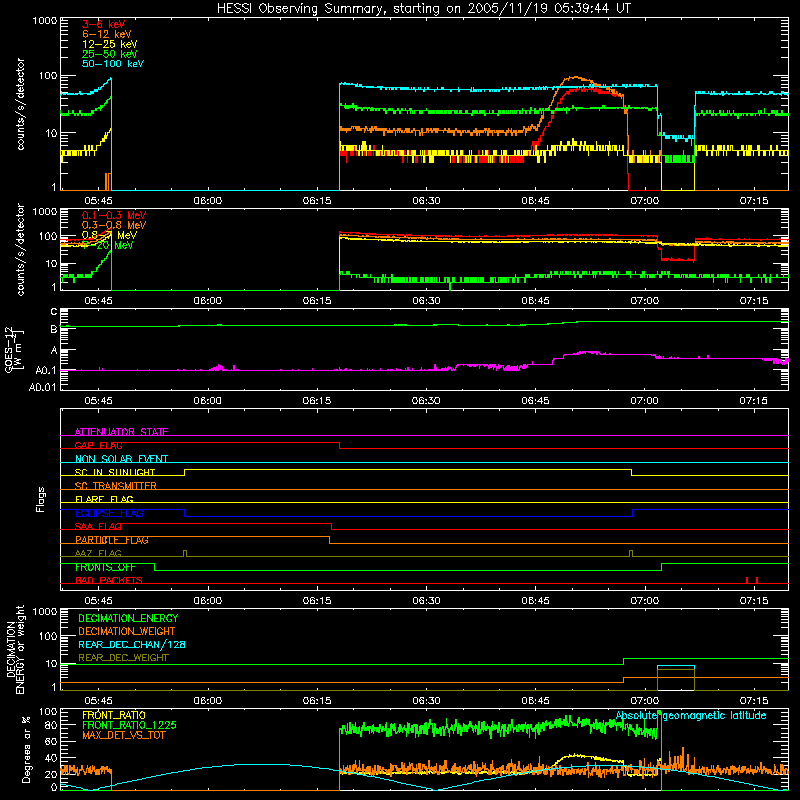Select the green 25-50 keV legend label

pyautogui.click(x=109, y=54)
